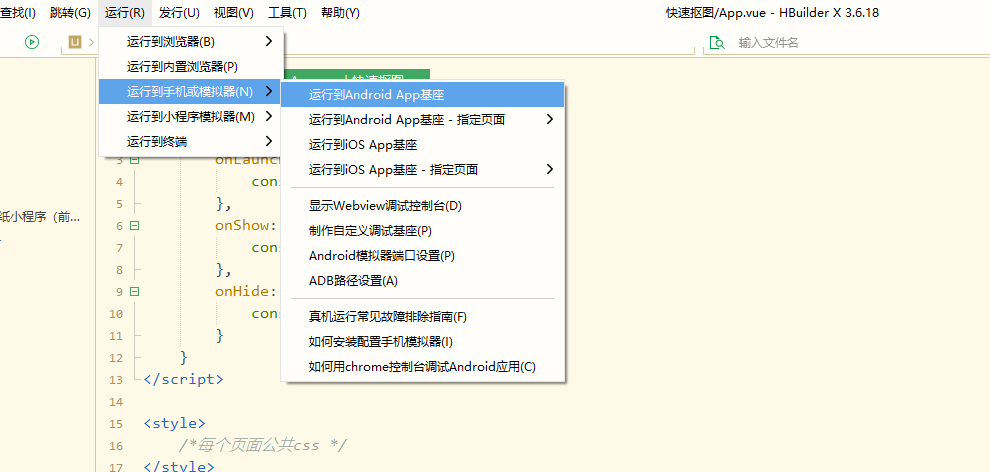Choose 运行到Android App基座 - 指定页面
Viewport: 990px width, 472px height.
tap(422, 119)
